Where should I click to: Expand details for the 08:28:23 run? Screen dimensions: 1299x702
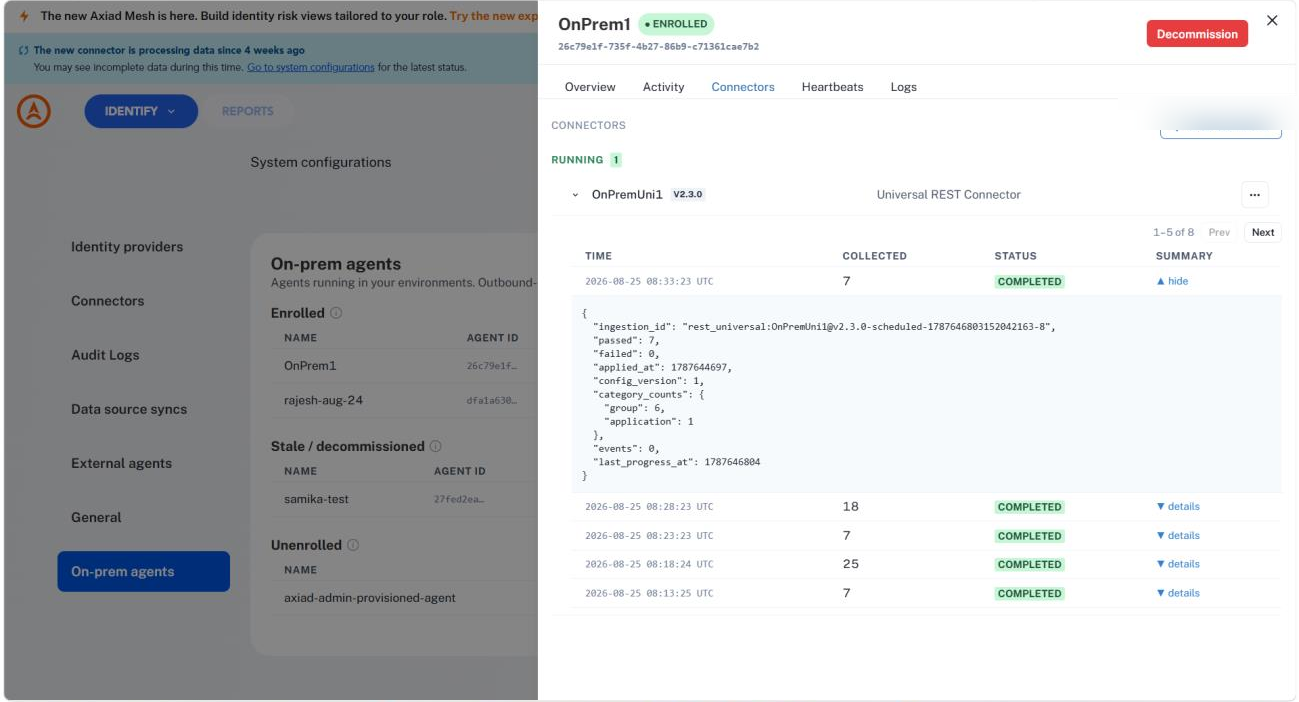pyautogui.click(x=1178, y=506)
